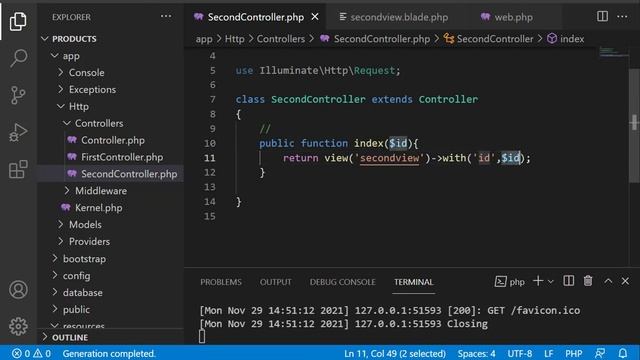Change line ending via LF status
640x360 pixels.
(549, 353)
